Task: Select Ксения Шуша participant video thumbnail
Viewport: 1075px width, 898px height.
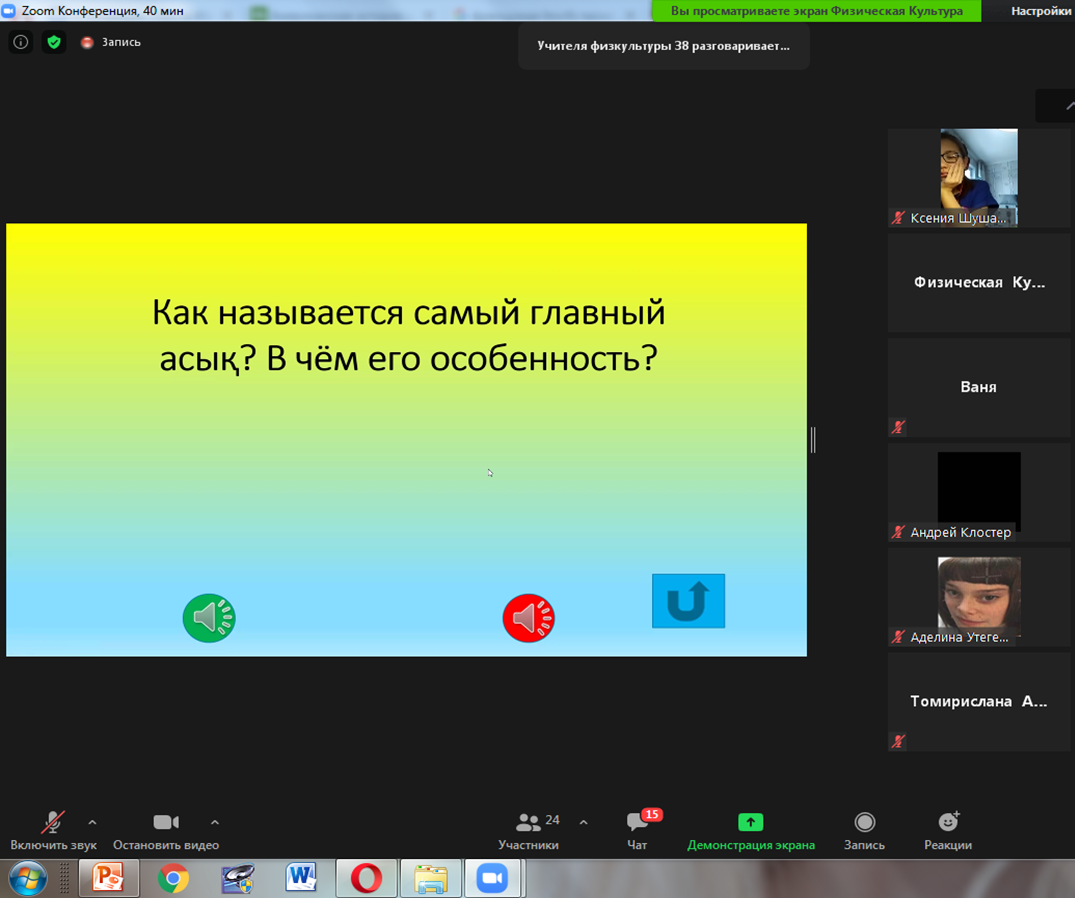Action: [978, 178]
